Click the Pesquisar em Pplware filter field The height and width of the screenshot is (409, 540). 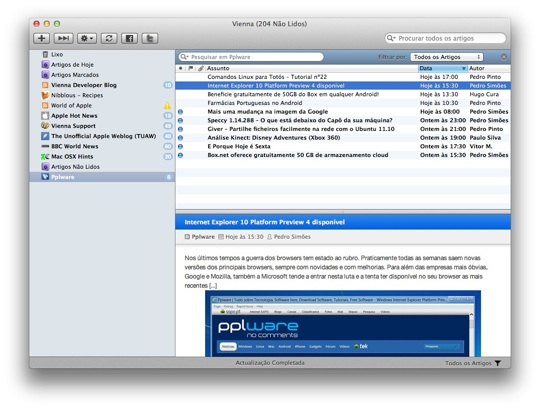click(251, 57)
